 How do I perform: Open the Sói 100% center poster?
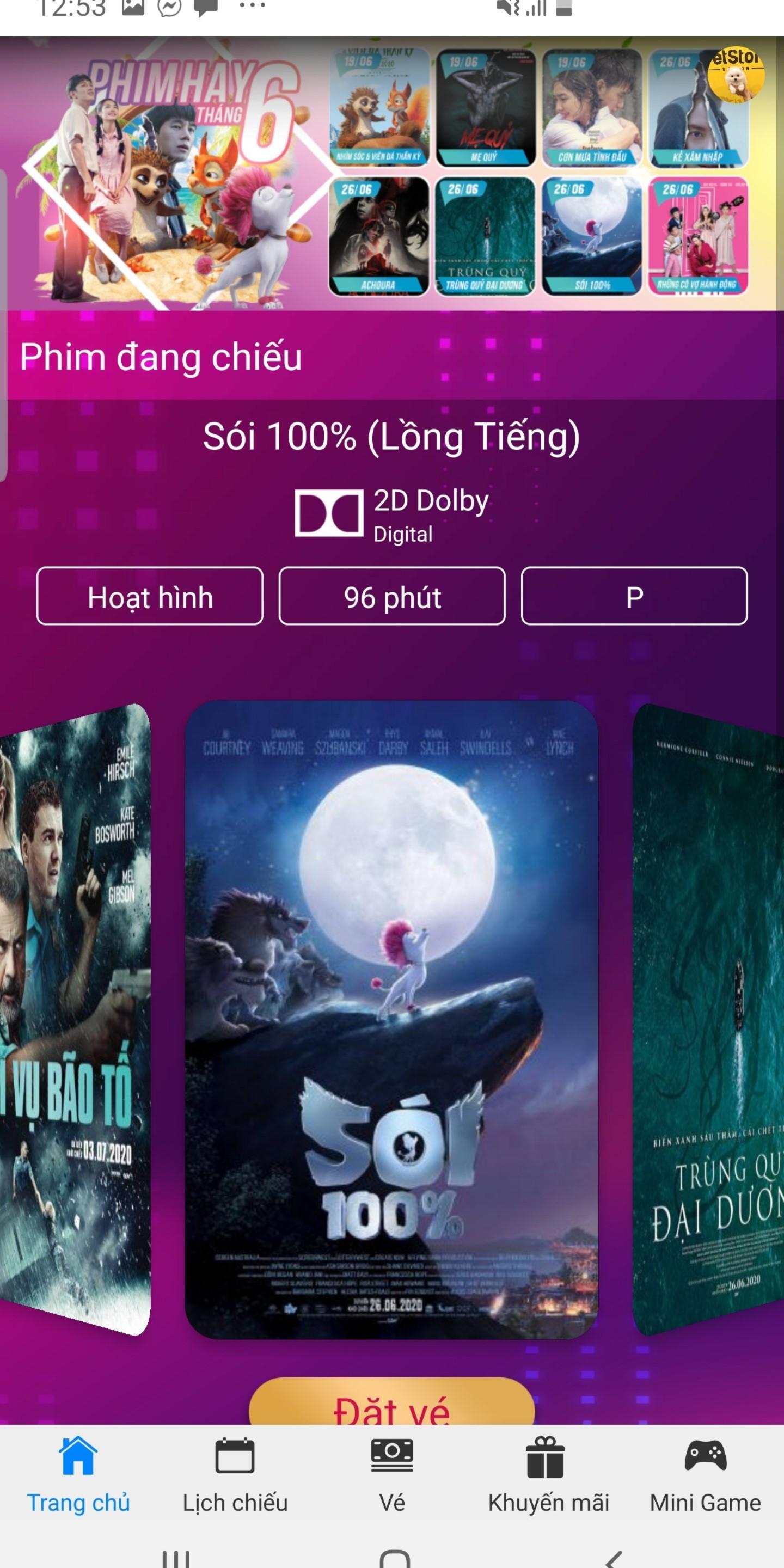(391, 1020)
